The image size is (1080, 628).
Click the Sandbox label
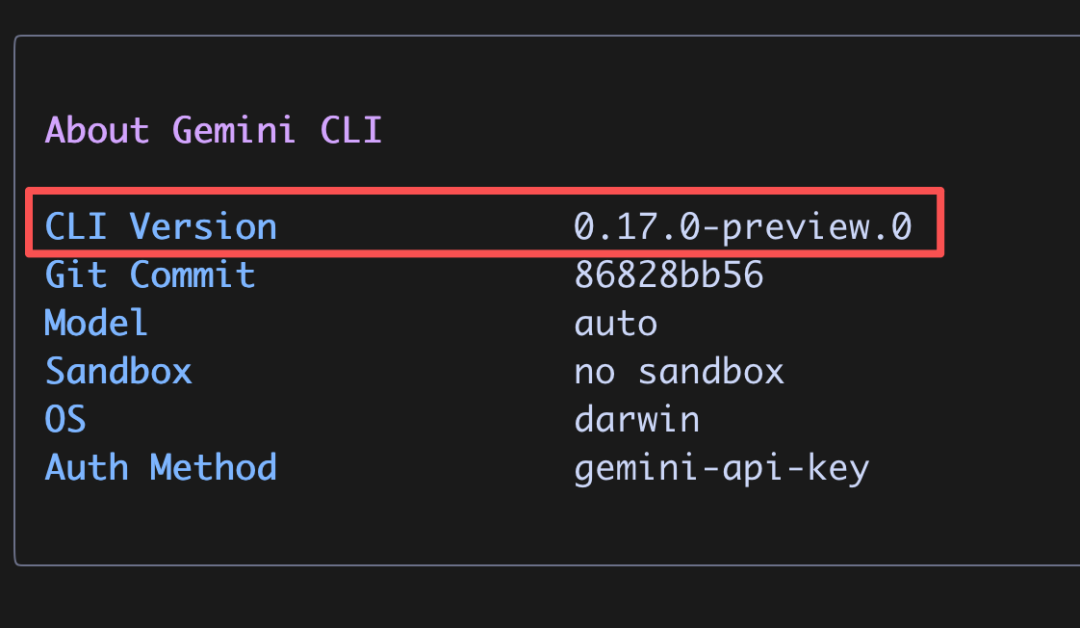[118, 371]
